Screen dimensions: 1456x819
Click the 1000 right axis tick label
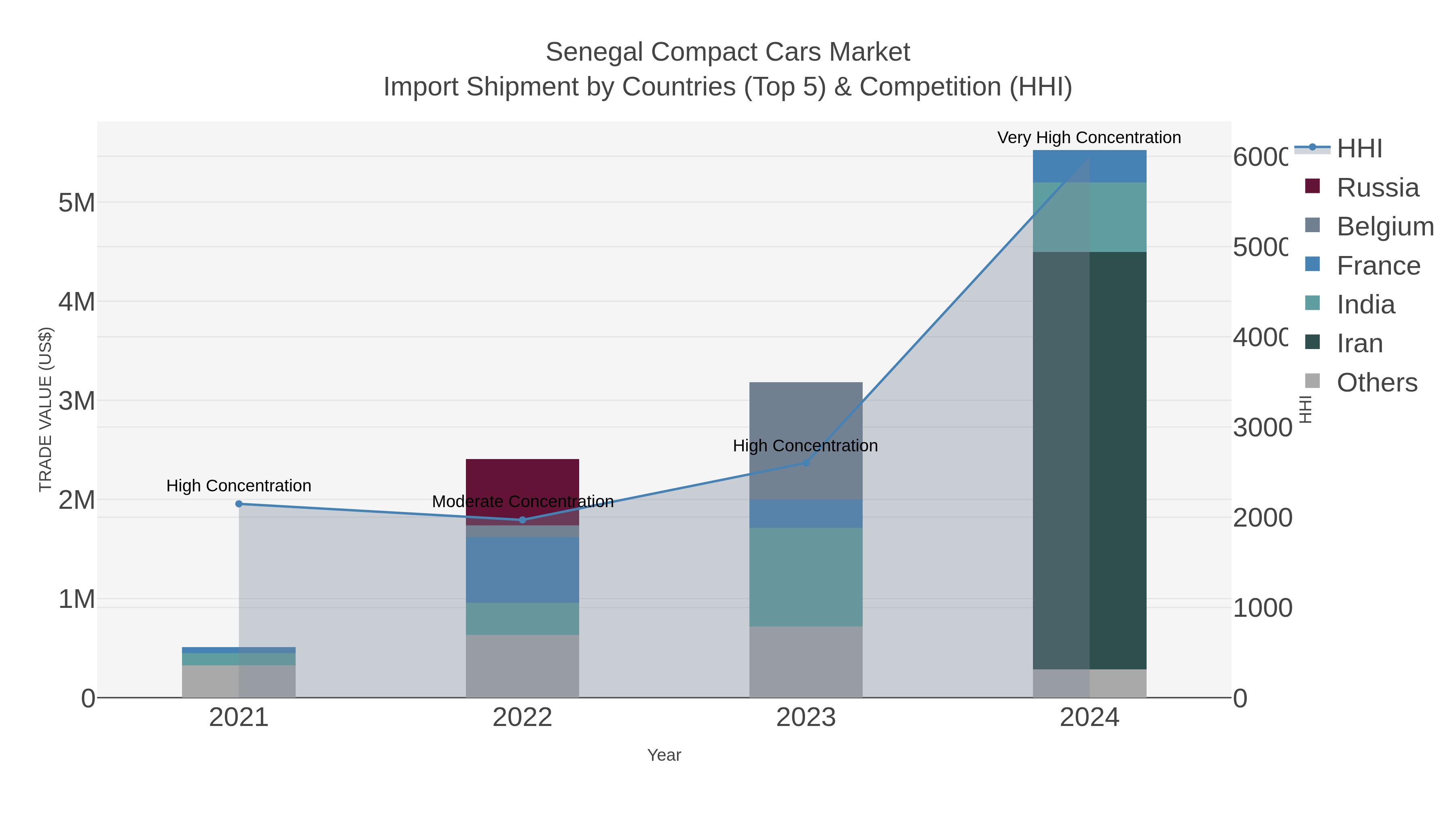tap(1263, 608)
